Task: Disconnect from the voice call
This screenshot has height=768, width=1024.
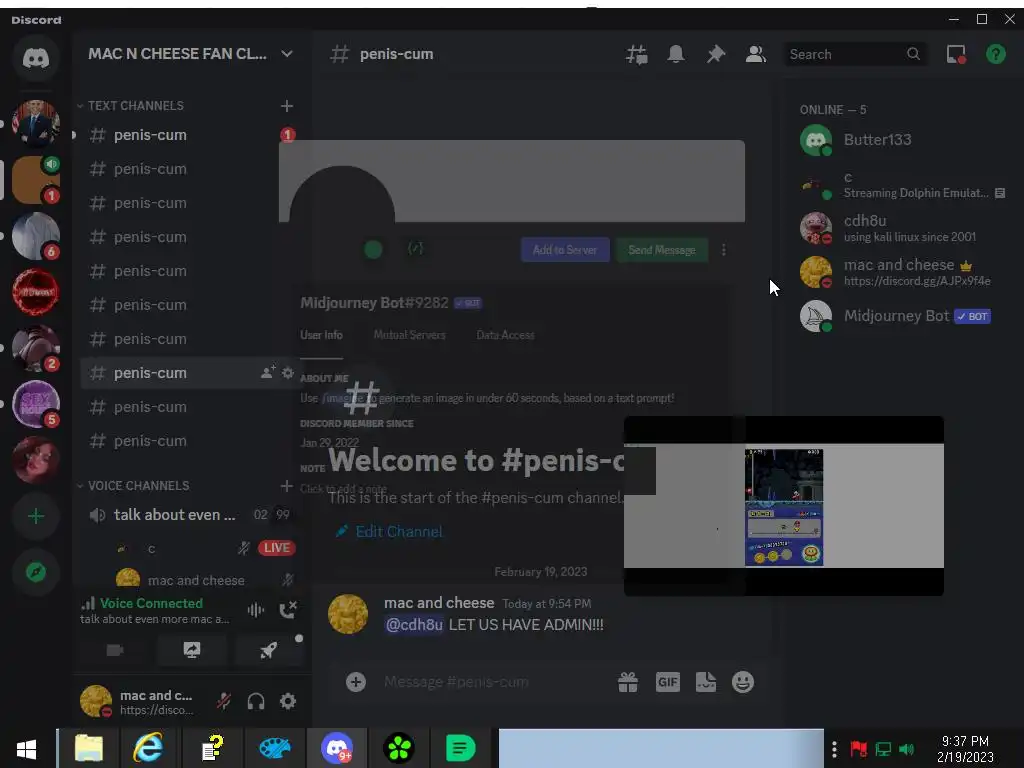Action: (x=288, y=610)
